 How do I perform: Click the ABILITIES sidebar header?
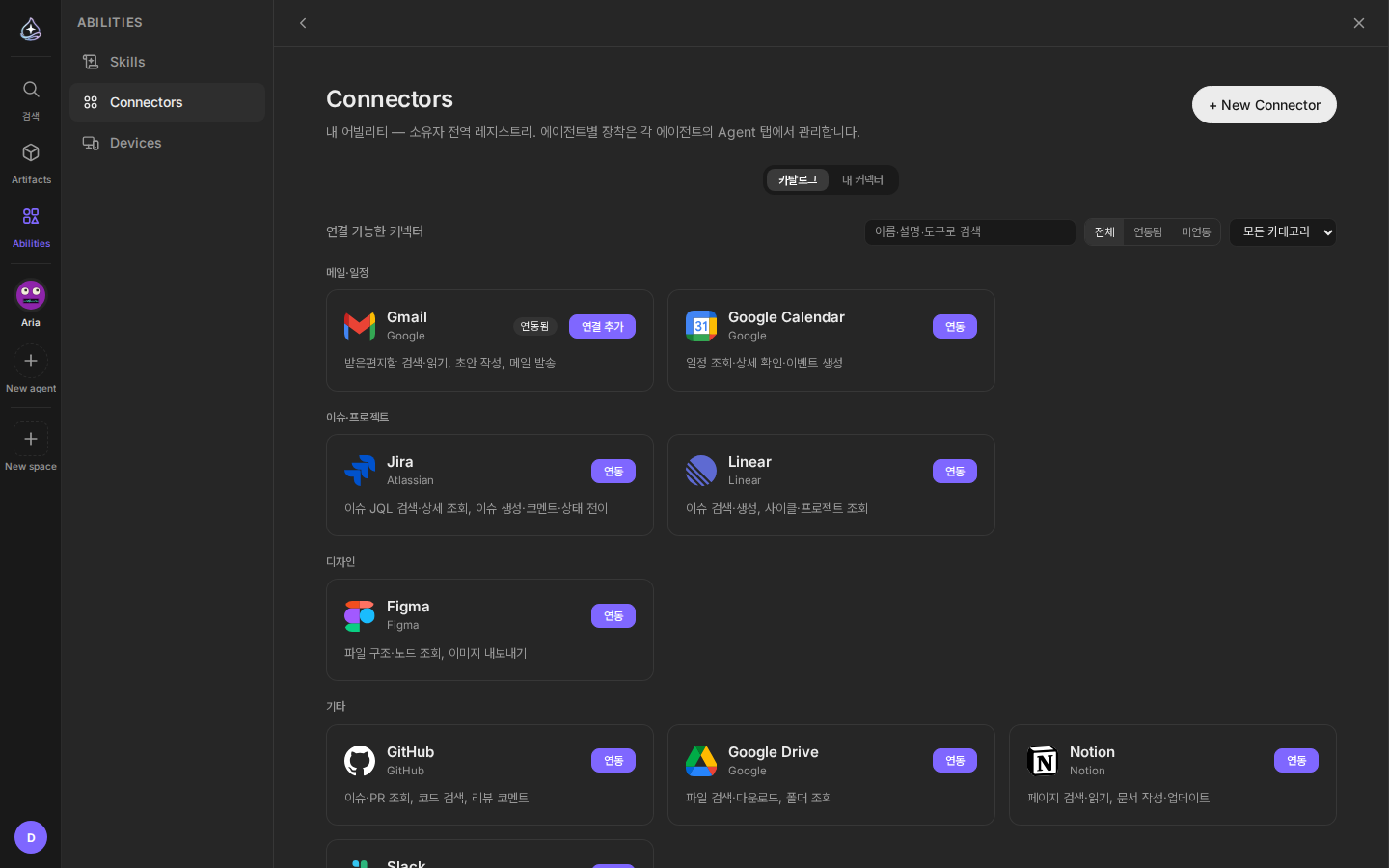pyautogui.click(x=110, y=22)
